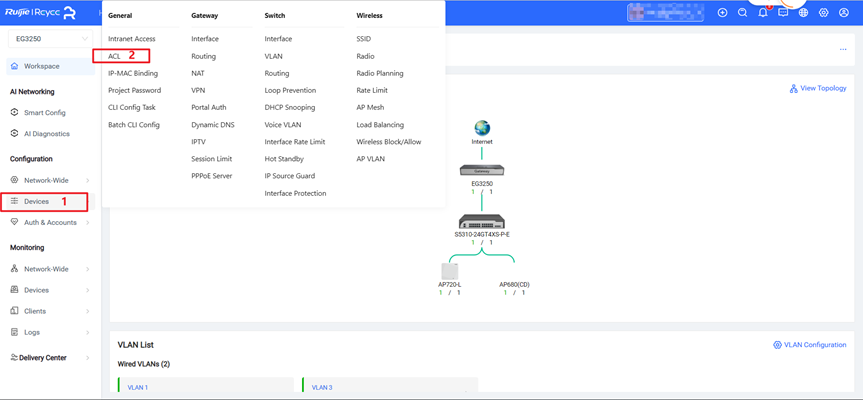The height and width of the screenshot is (400, 863).
Task: Open Switch VLAN menu entry
Action: pyautogui.click(x=273, y=56)
